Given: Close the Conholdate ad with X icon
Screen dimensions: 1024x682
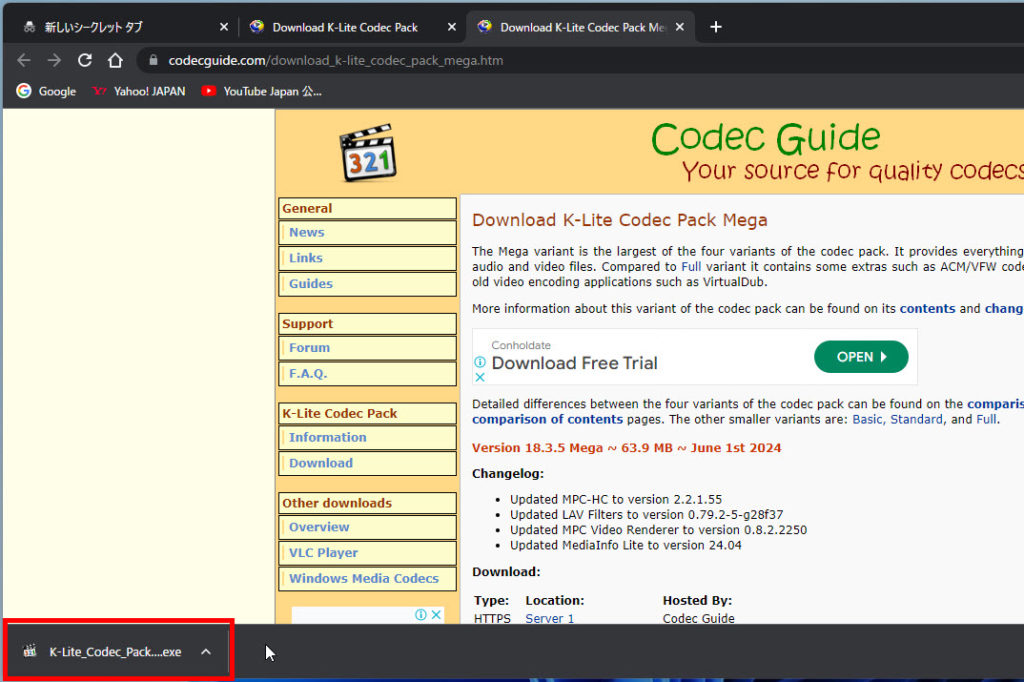Looking at the screenshot, I should pos(480,377).
